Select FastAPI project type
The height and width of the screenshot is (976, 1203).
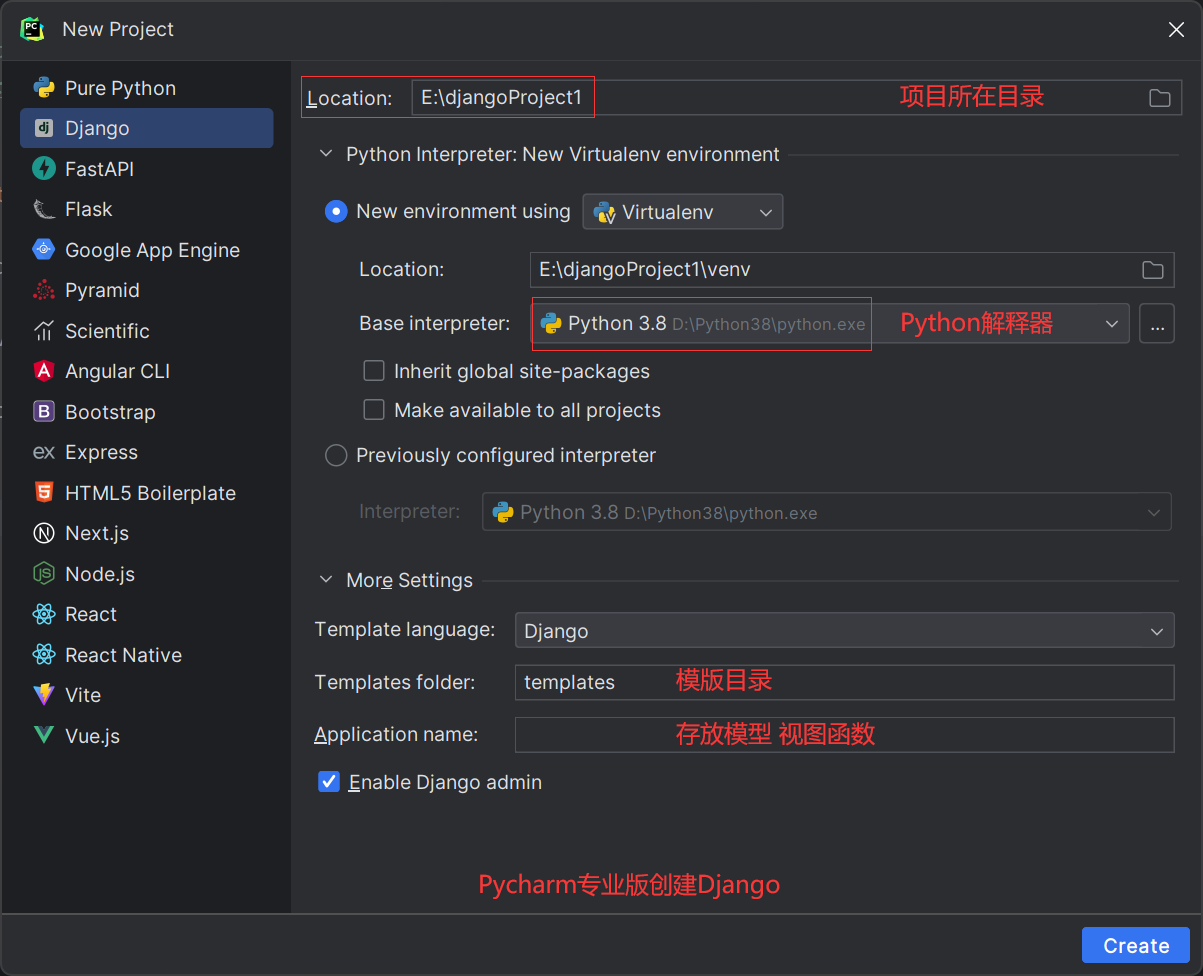click(147, 169)
